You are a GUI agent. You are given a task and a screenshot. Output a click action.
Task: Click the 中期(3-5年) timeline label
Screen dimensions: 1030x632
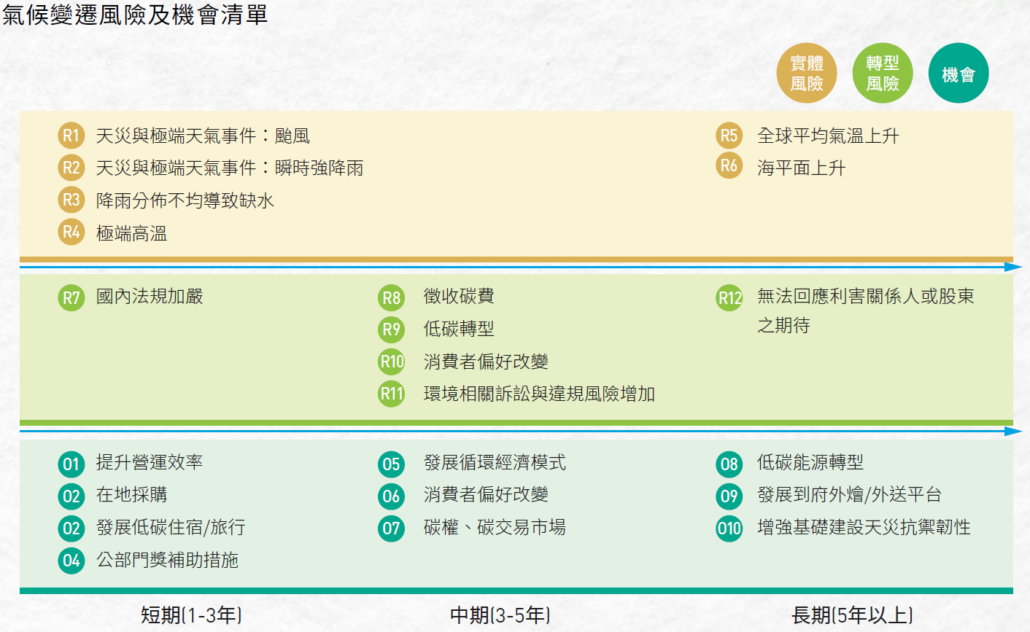tap(500, 616)
